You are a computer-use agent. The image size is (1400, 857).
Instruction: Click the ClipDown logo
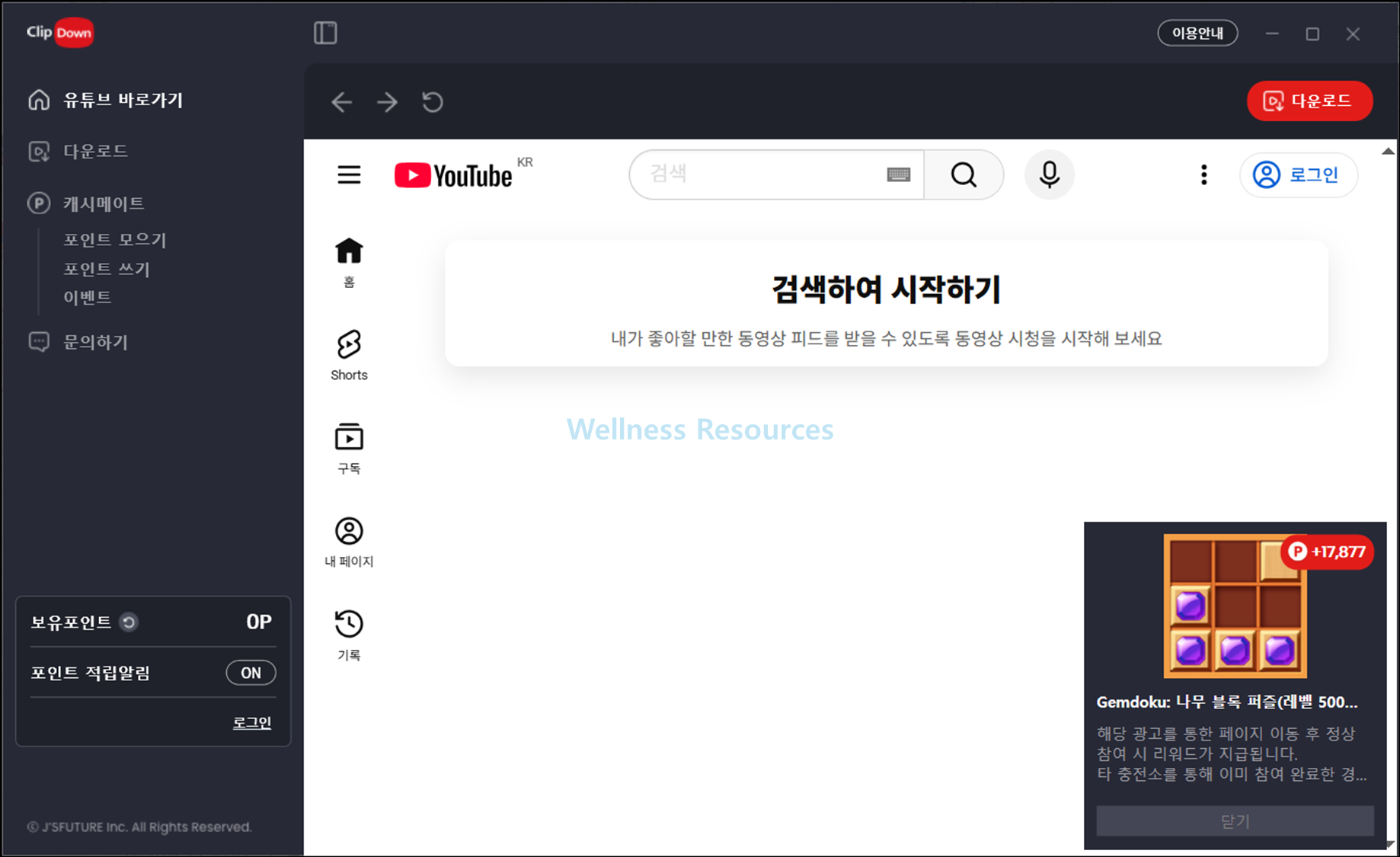click(59, 33)
